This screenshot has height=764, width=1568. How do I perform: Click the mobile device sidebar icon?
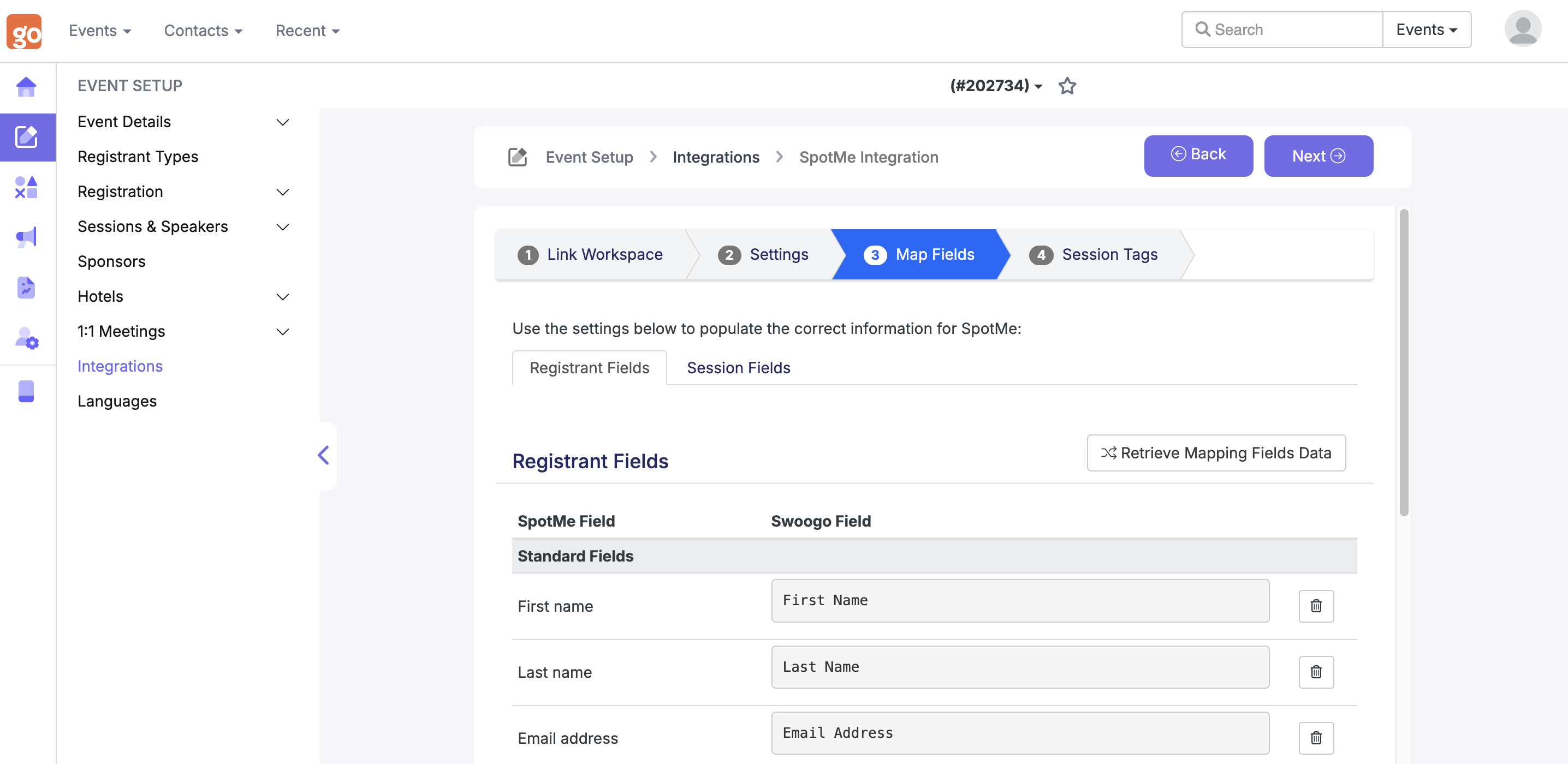[x=26, y=391]
